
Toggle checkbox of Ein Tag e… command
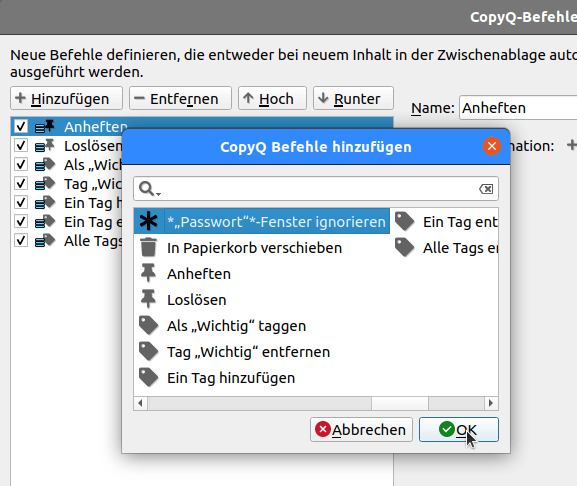pyautogui.click(x=21, y=221)
